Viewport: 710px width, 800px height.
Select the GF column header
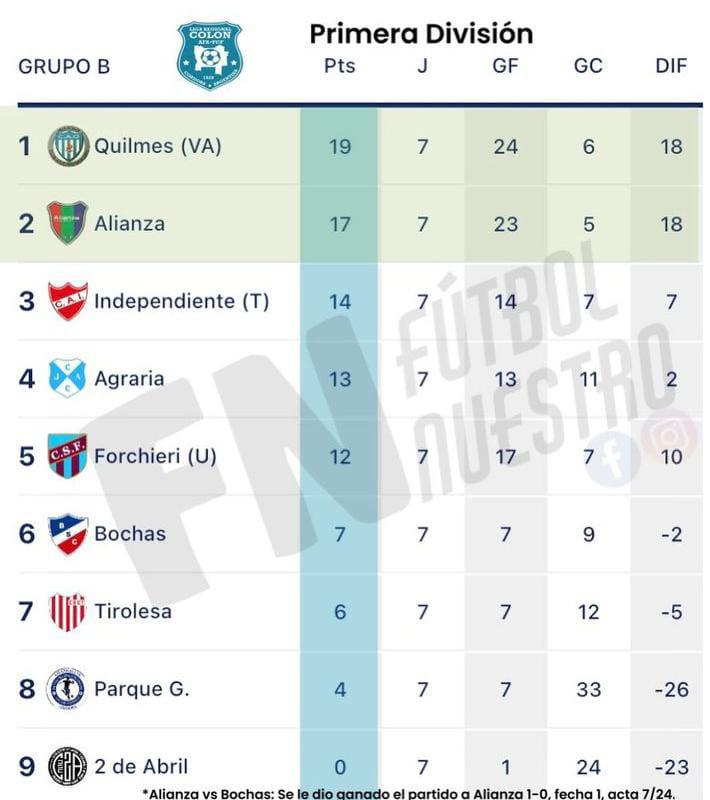click(505, 66)
